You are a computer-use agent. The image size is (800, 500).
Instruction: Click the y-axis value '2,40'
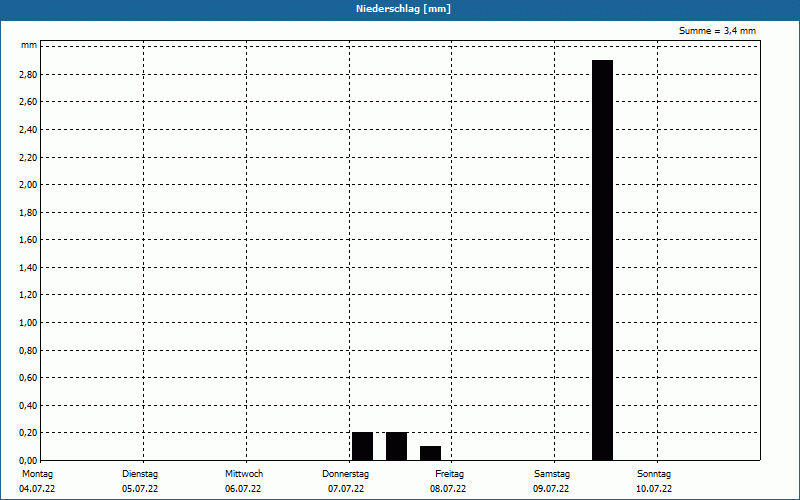tap(28, 130)
